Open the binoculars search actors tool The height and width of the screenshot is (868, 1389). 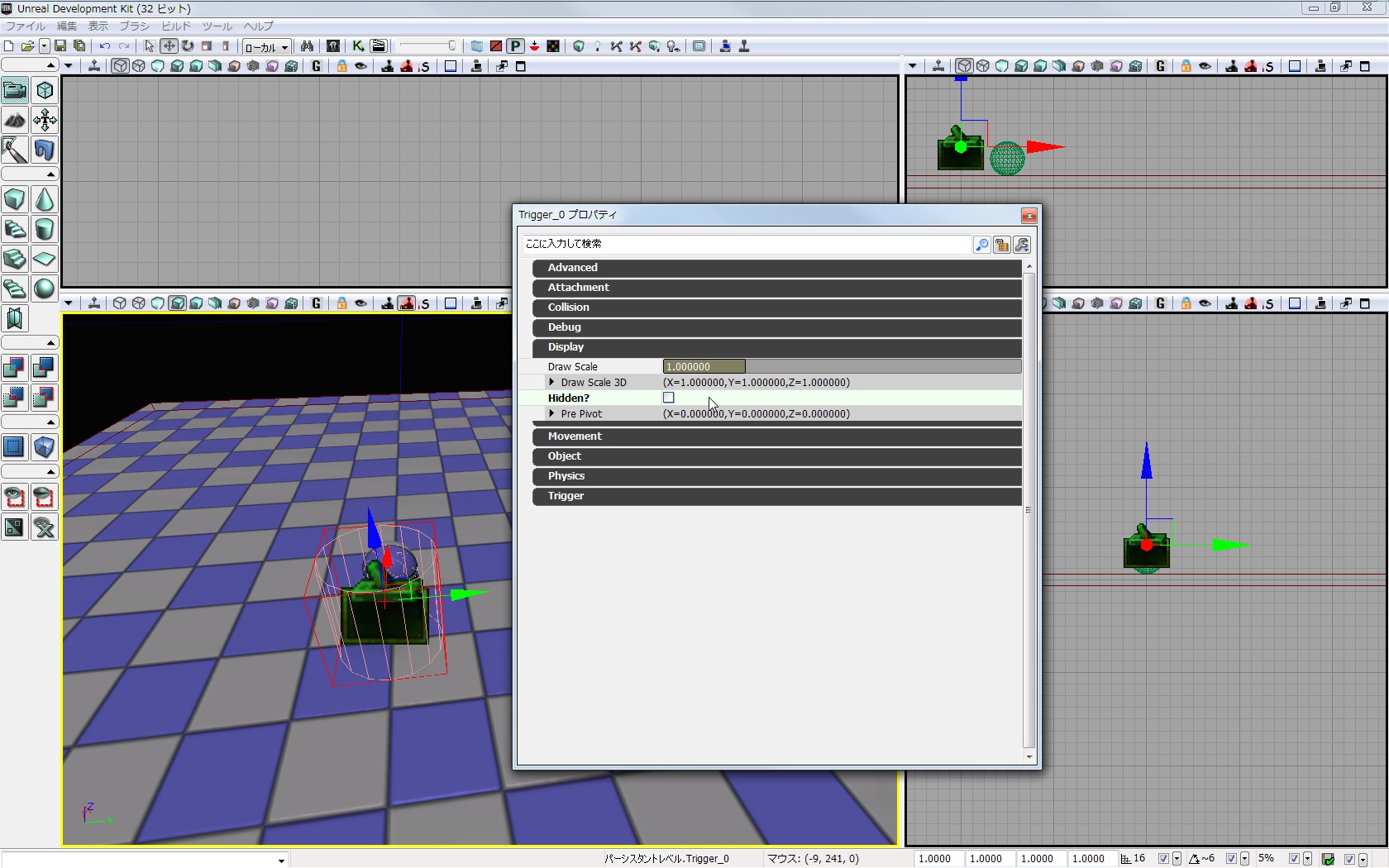pyautogui.click(x=307, y=46)
